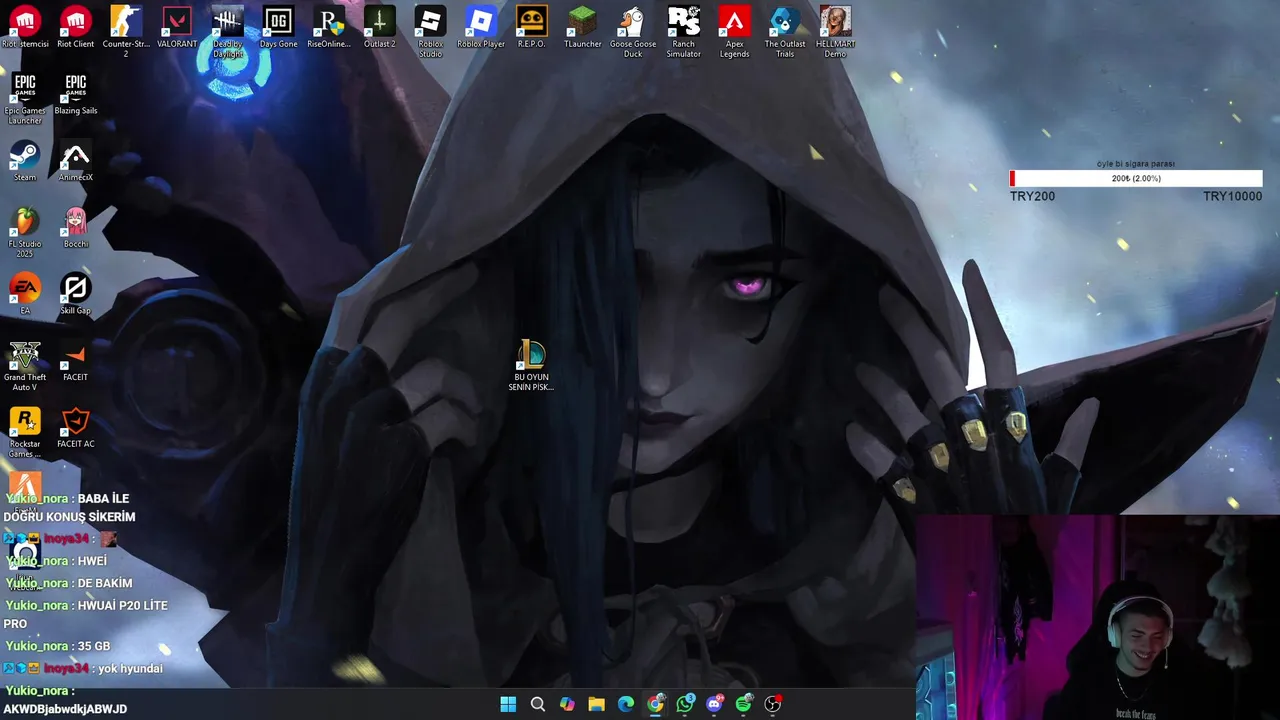Switch to OBS Studio in the taskbar

[x=773, y=704]
